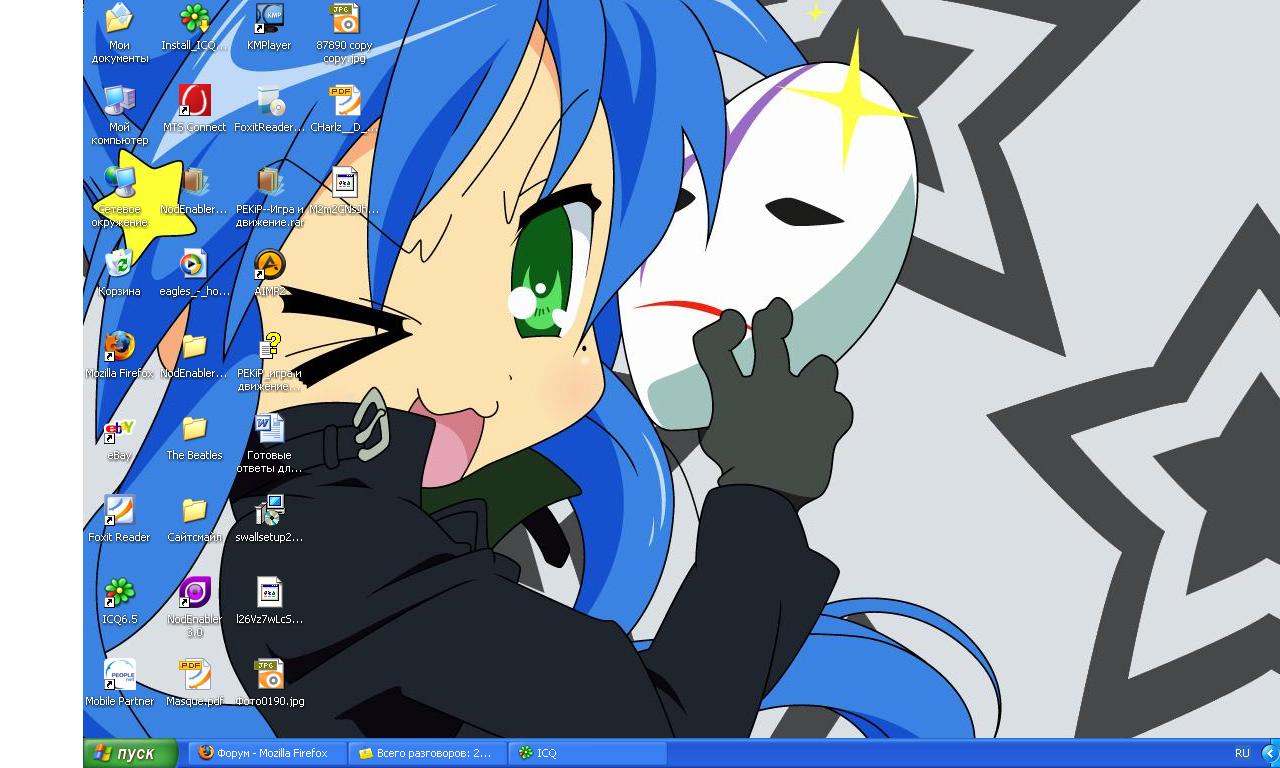Select The Beatles folder

coord(194,428)
